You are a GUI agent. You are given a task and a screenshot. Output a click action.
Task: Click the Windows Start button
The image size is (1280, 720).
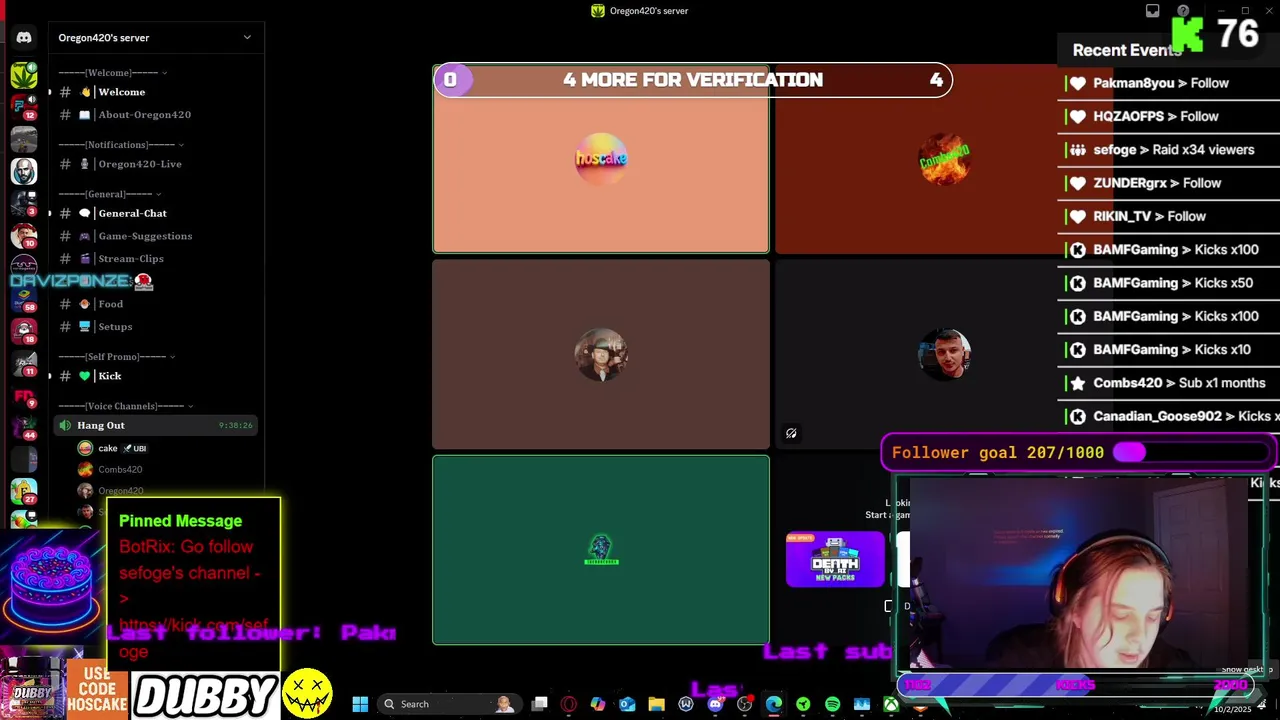coord(360,704)
